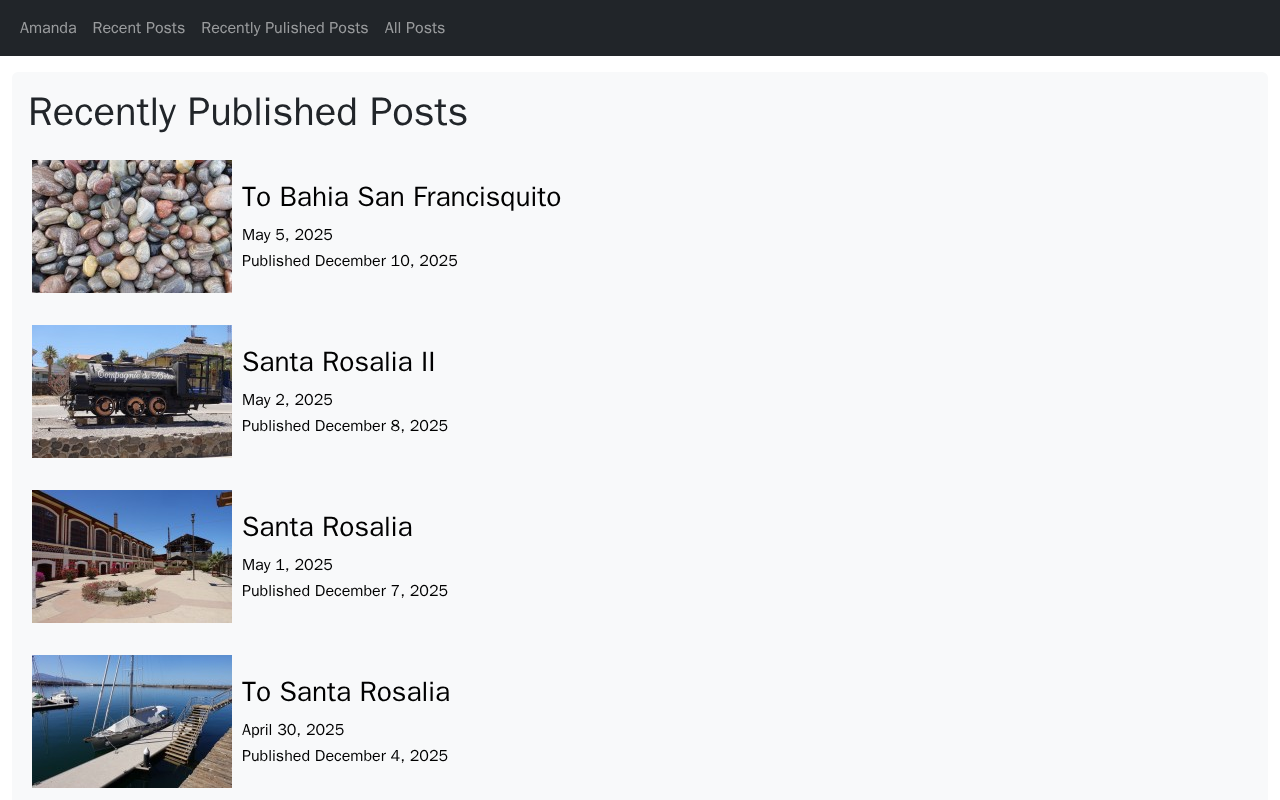
Task: Click the May 2, 2025 date text
Action: click(x=287, y=400)
